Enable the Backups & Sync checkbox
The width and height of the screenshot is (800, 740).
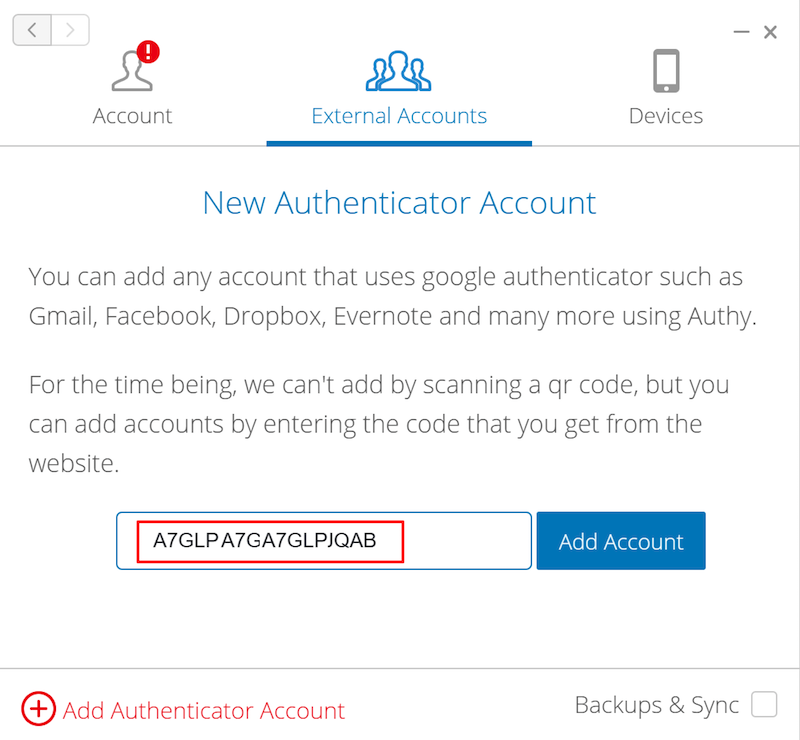[x=764, y=704]
